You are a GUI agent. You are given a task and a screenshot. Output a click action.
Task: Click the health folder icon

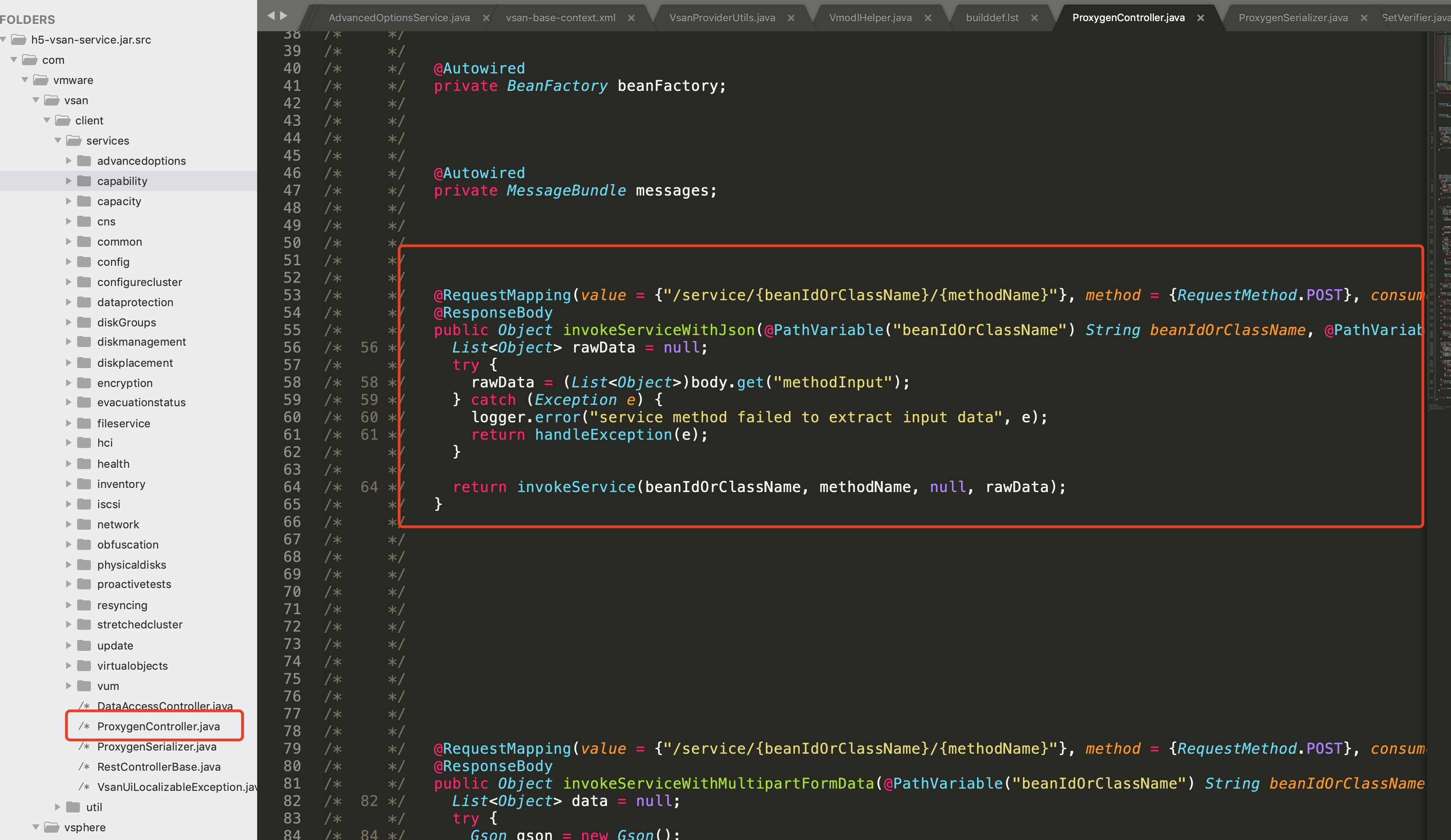[x=84, y=464]
